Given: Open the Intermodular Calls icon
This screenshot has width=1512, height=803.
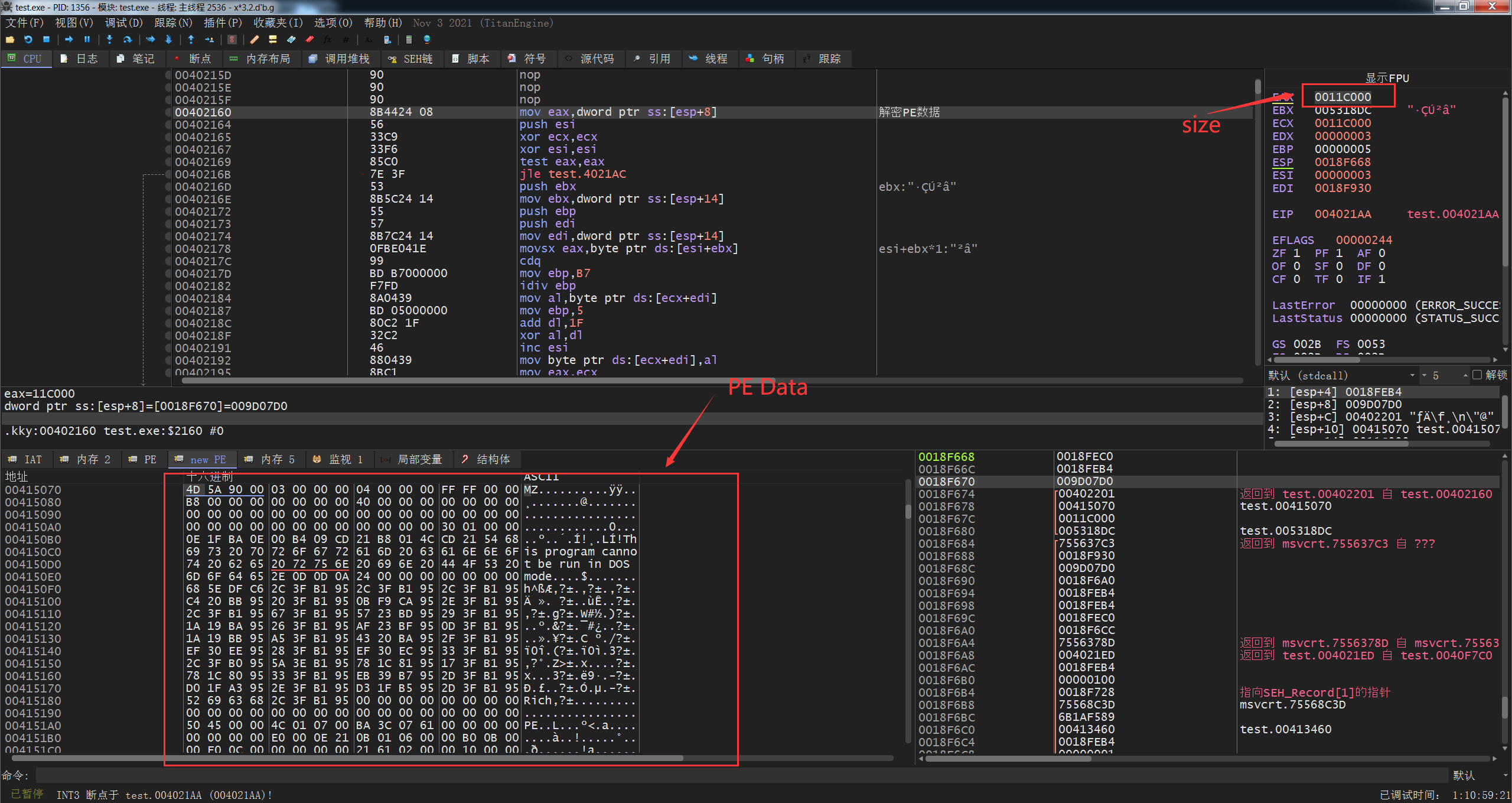Looking at the screenshot, I should [x=387, y=40].
